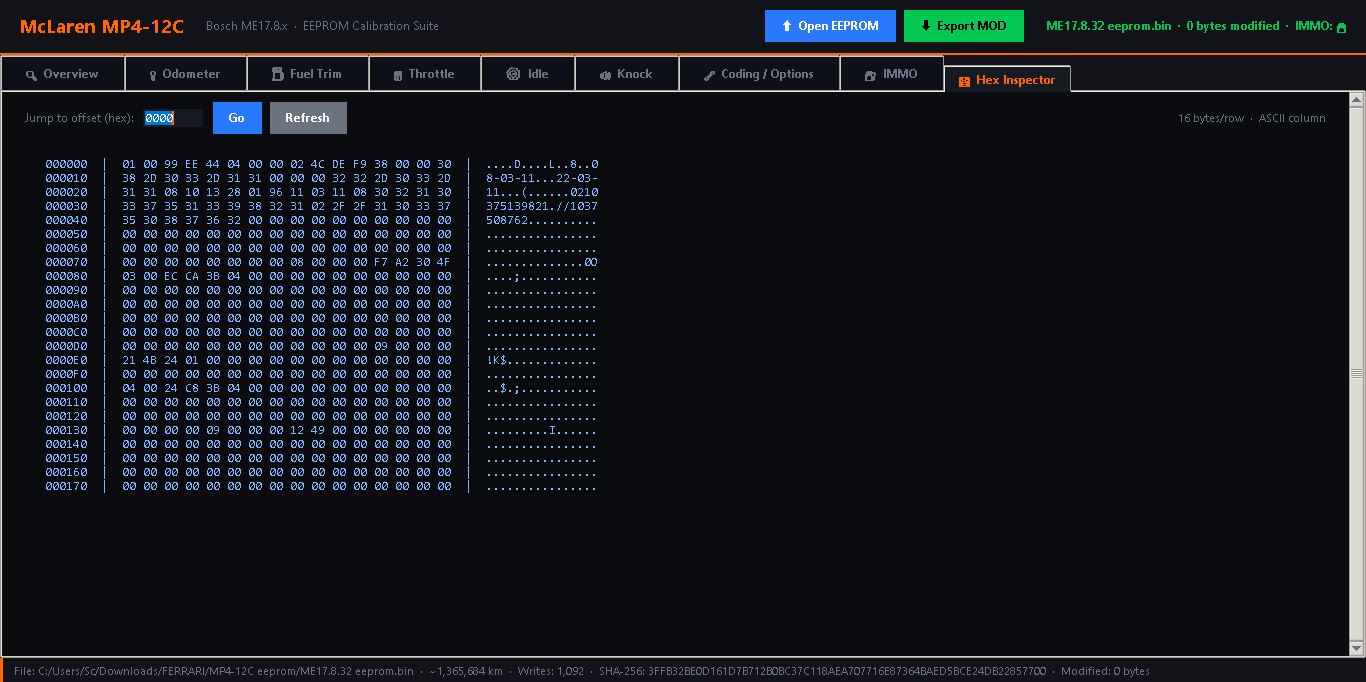This screenshot has width=1366, height=682.
Task: Select offset label 0000D0
Action: pyautogui.click(x=66, y=346)
